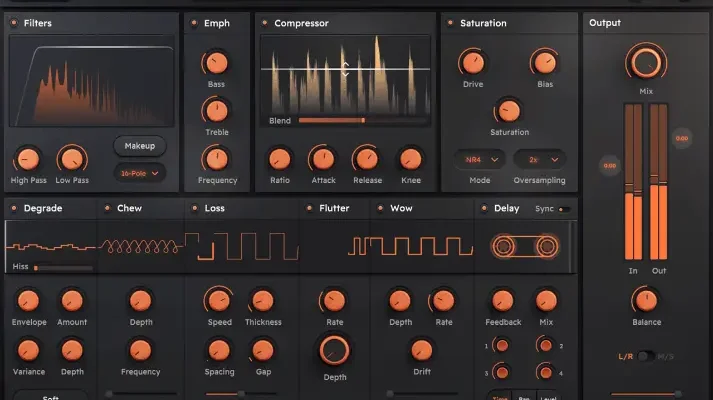
Task: Select the Compressor Attack knob
Action: [x=322, y=158]
